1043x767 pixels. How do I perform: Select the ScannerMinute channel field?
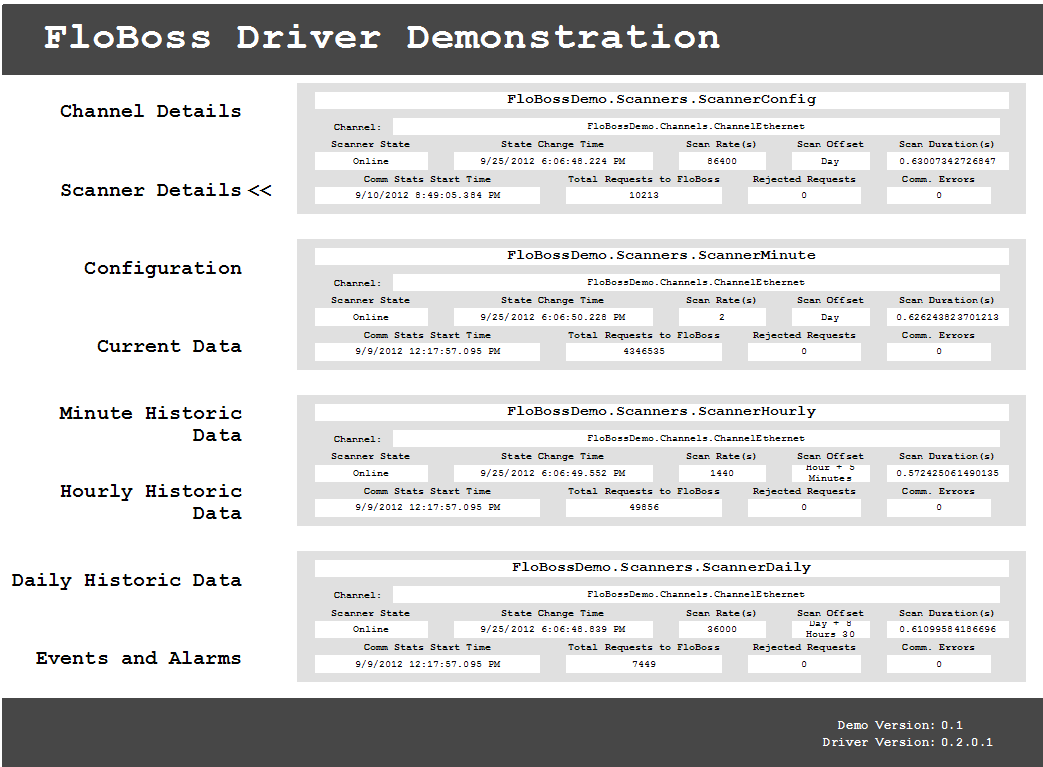click(x=696, y=283)
